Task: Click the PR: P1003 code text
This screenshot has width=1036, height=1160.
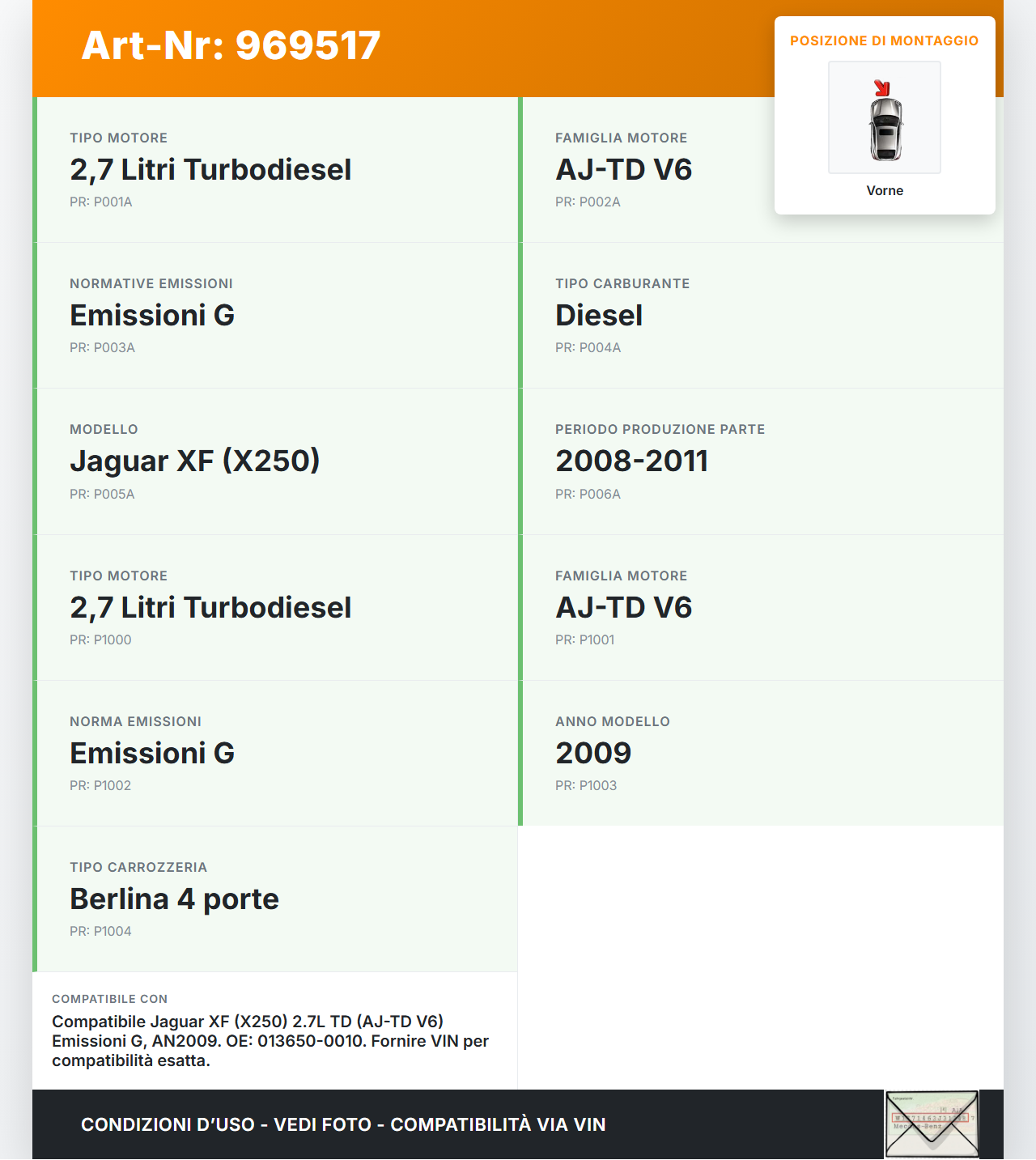Action: [x=585, y=784]
